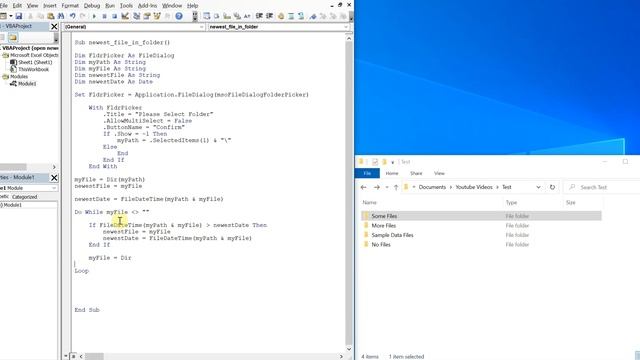Open the Tools menu
The width and height of the screenshot is (640, 360).
[126, 6]
